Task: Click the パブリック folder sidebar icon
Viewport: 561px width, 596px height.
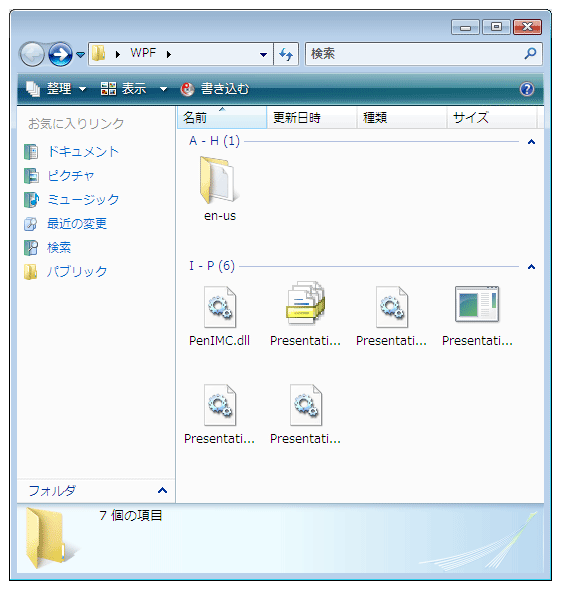Action: pyautogui.click(x=30, y=271)
